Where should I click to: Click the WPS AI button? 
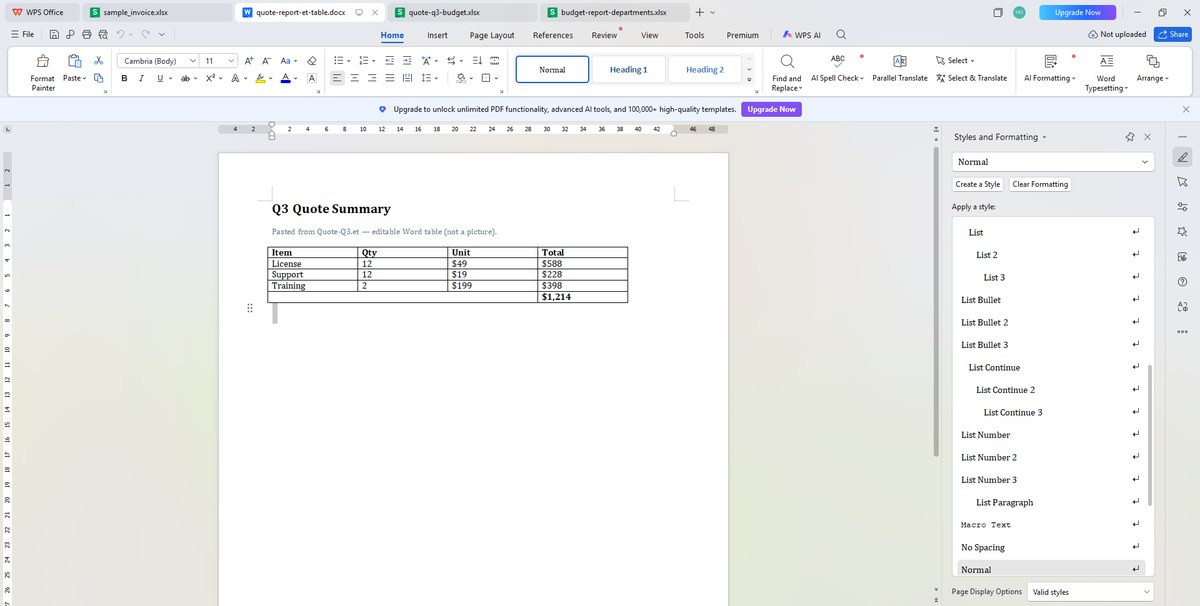click(802, 35)
